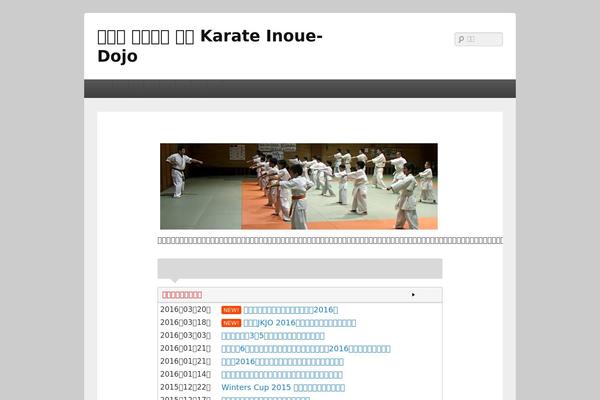
Task: Open the news link dated 2016/03/03
Action: pyautogui.click(x=273, y=336)
